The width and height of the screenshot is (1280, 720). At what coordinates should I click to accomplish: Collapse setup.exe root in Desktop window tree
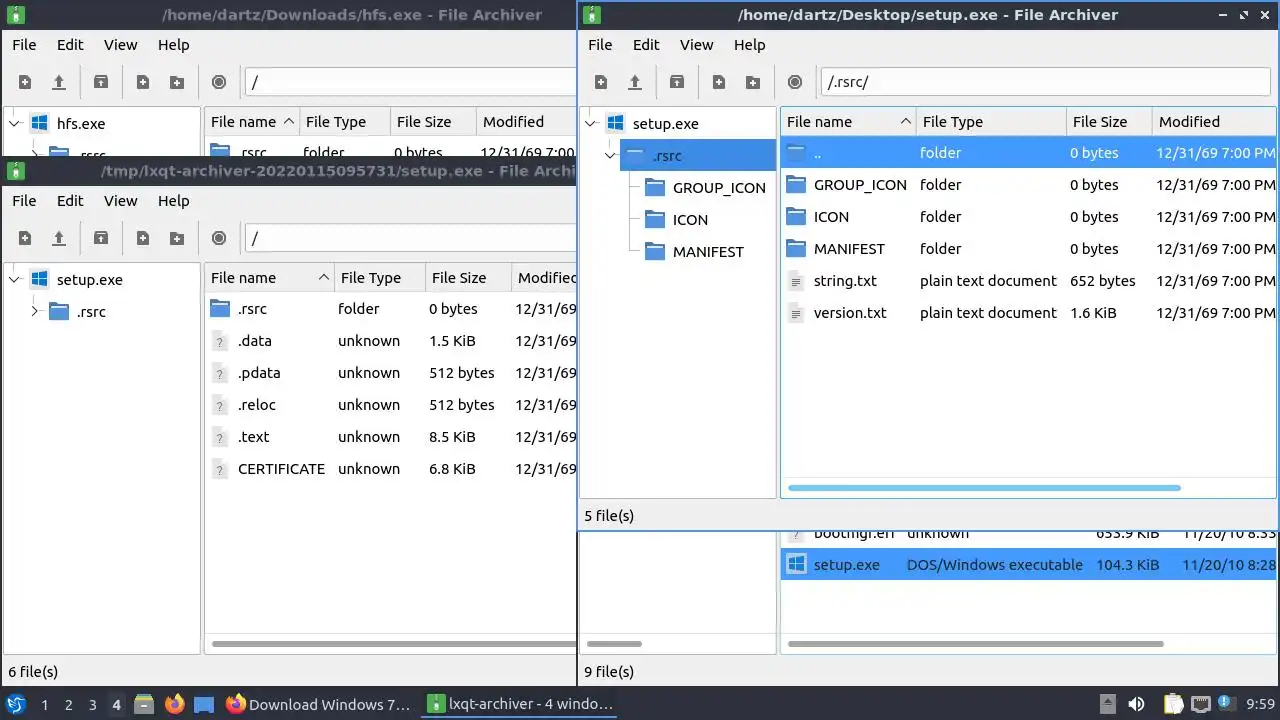(x=591, y=124)
